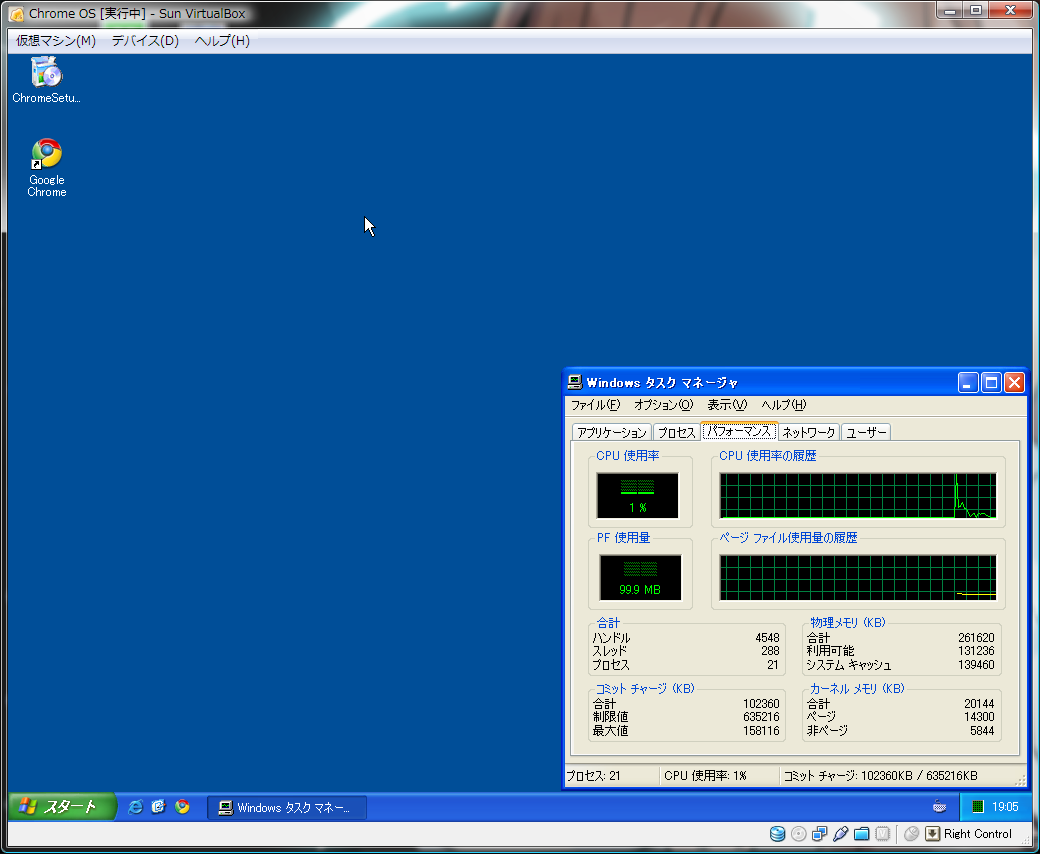Click the システム キャッシュ value 139460
The height and width of the screenshot is (854, 1040).
(976, 664)
